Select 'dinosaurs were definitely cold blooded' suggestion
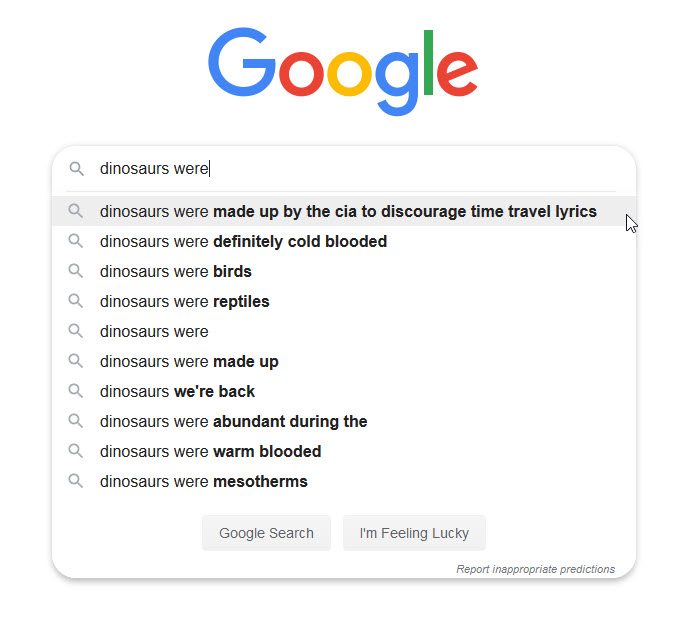 point(243,241)
